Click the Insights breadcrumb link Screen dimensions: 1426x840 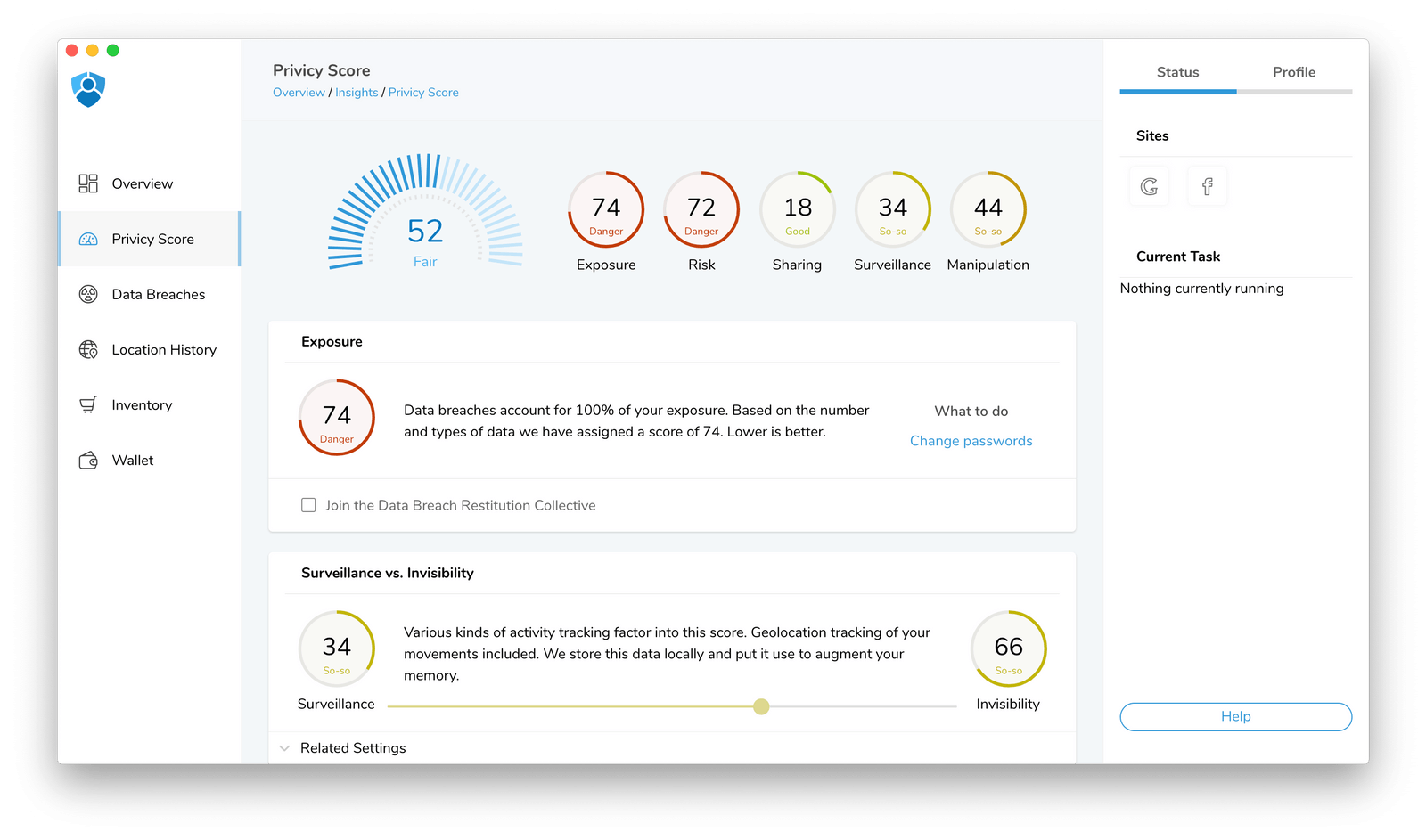[x=356, y=93]
